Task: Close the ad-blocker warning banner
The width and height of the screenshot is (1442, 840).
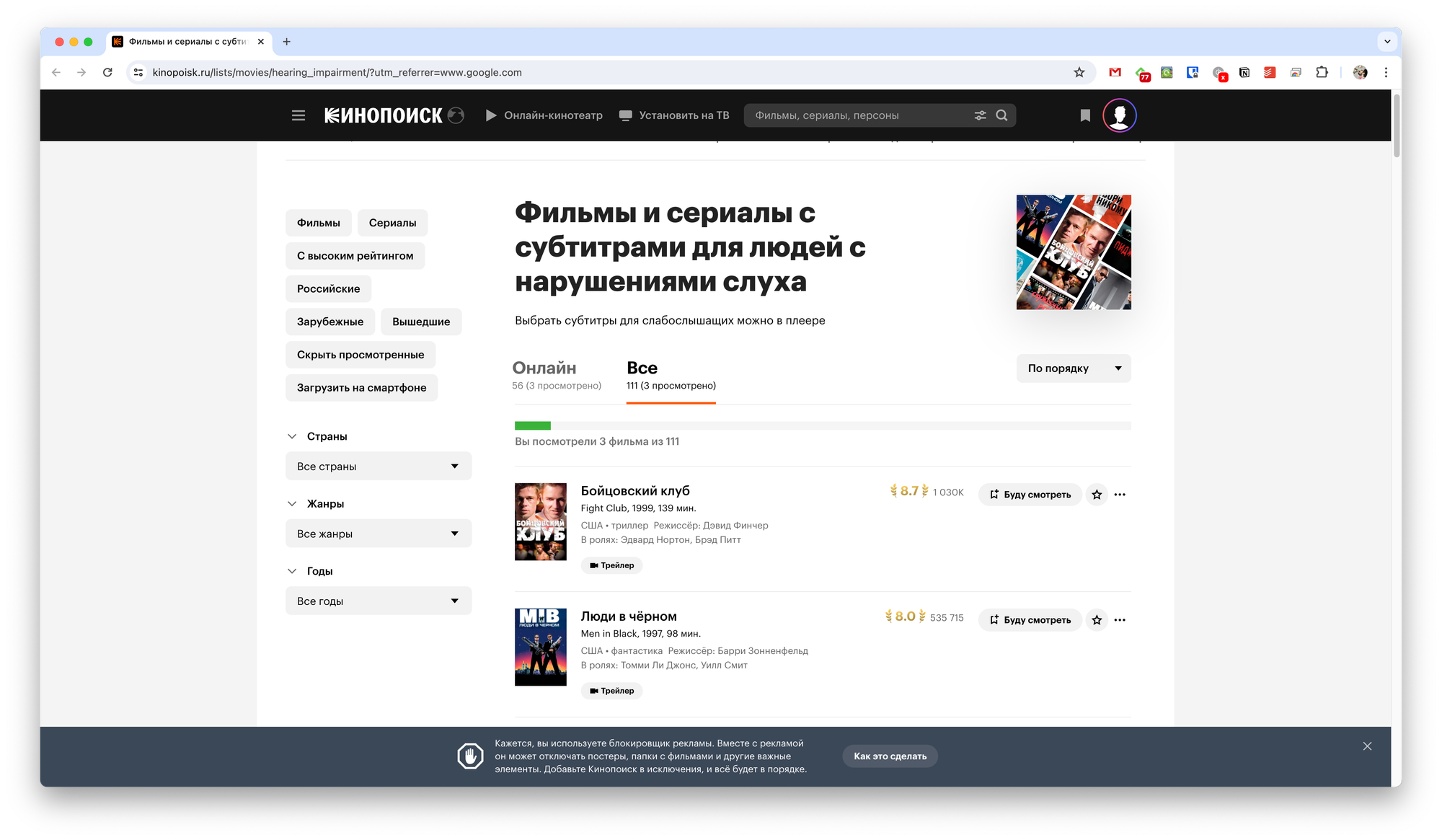Action: (x=1367, y=746)
